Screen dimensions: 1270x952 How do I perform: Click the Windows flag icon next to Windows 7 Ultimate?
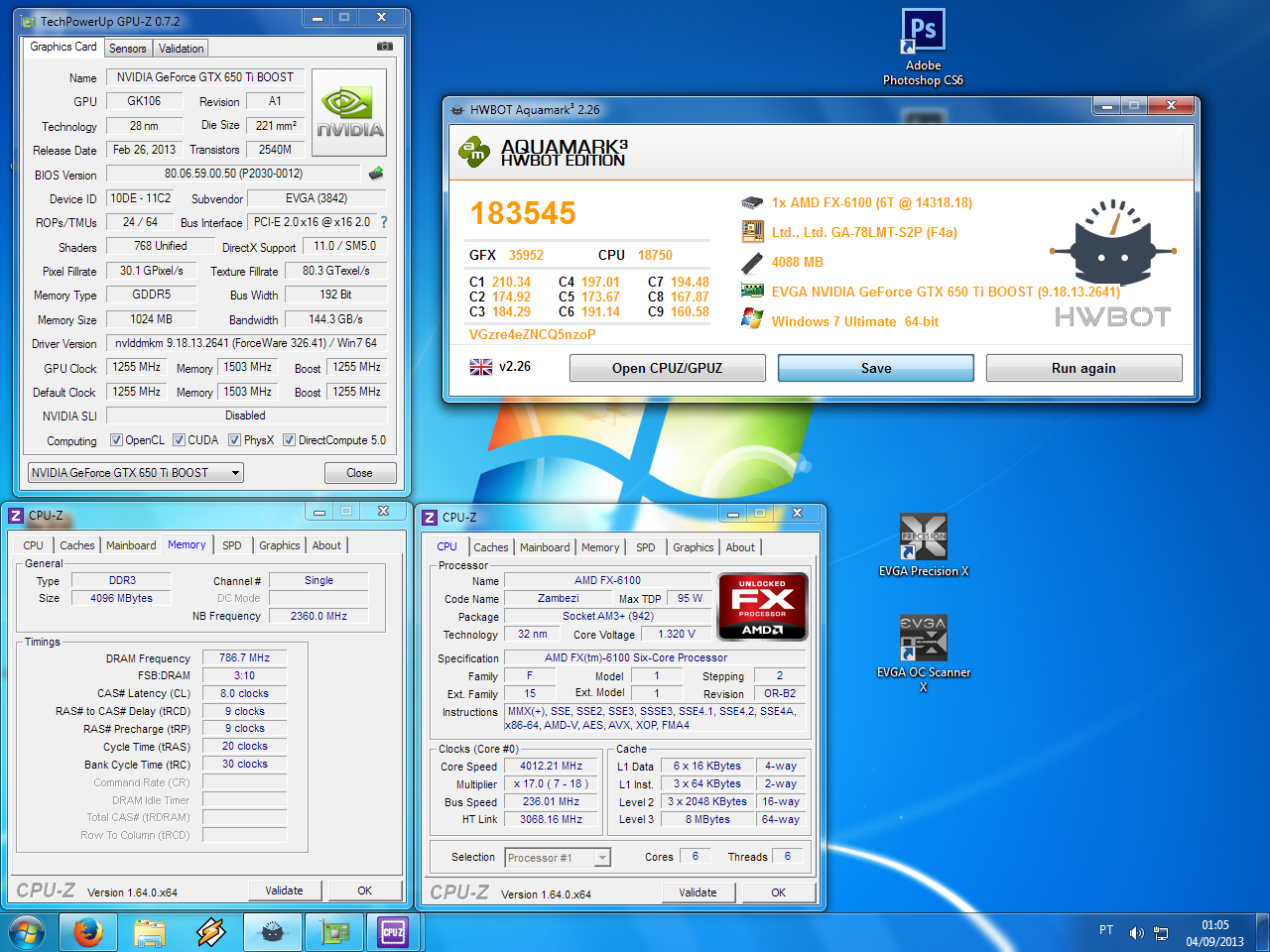pos(752,319)
